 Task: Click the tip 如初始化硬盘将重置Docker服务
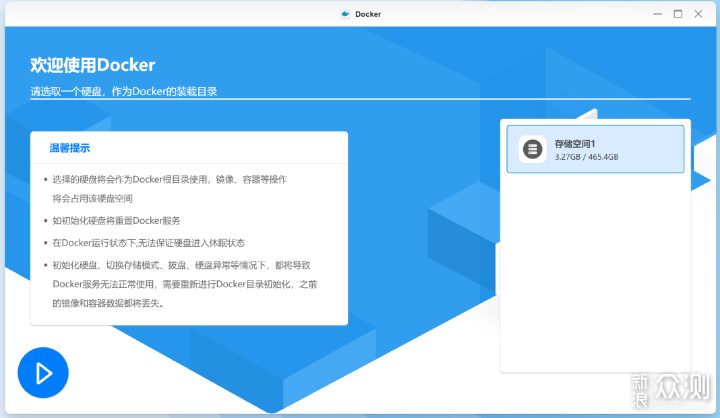click(116, 221)
